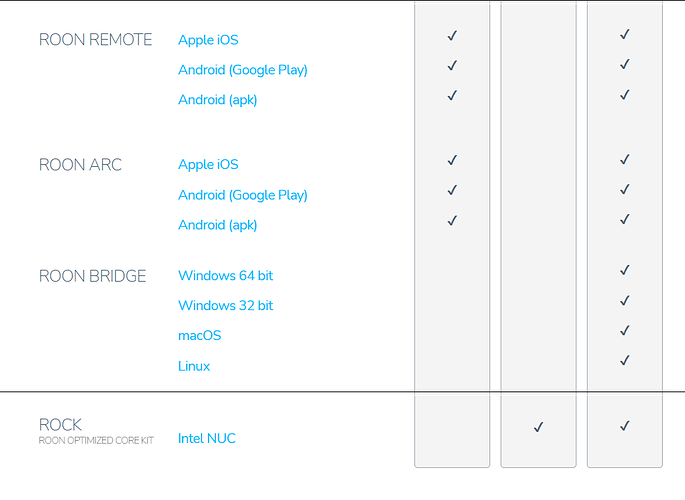Click last-column checkmark for Bridge macOS
685x500 pixels.
tap(625, 330)
